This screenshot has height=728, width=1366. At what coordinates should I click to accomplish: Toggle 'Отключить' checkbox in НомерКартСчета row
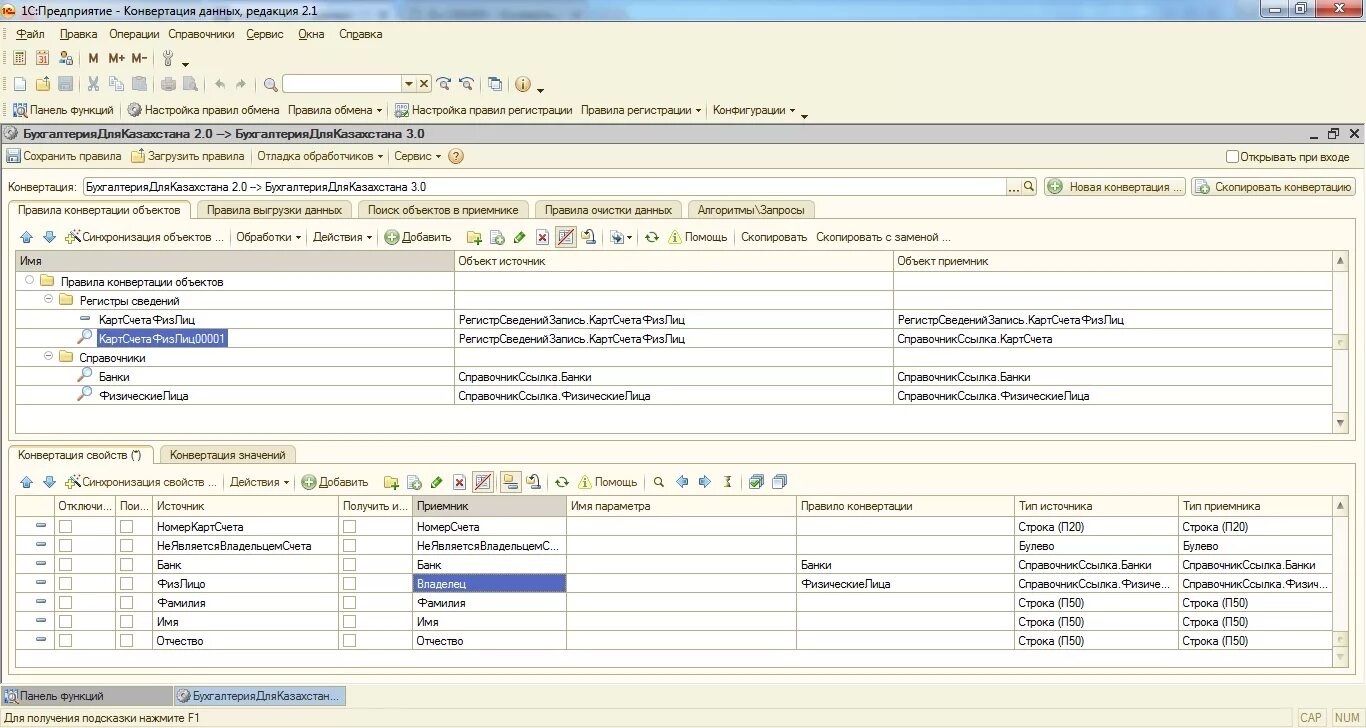click(x=65, y=527)
